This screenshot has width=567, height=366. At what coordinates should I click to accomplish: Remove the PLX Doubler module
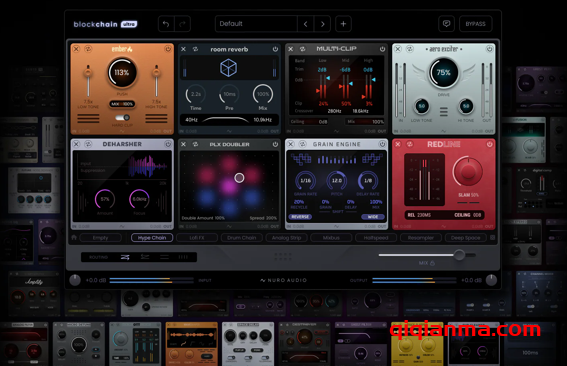[x=183, y=144]
